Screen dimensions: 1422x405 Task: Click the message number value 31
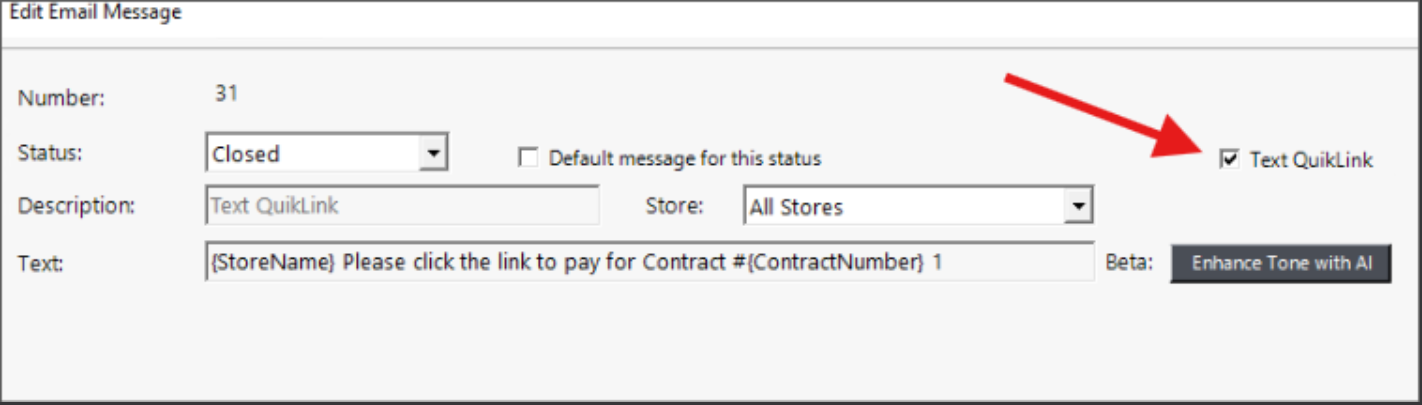tap(226, 94)
